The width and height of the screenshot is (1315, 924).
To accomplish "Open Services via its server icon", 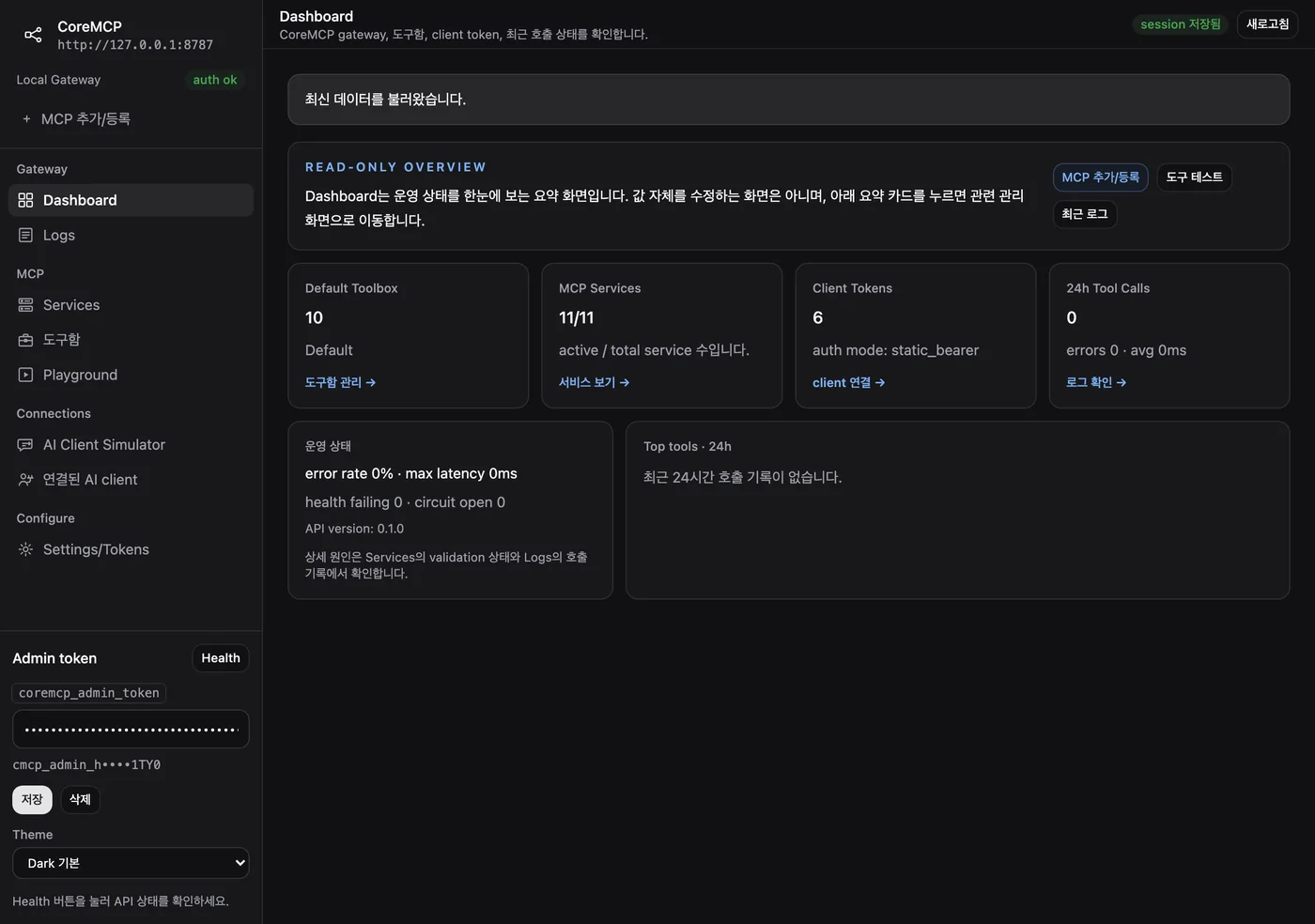I will [25, 305].
